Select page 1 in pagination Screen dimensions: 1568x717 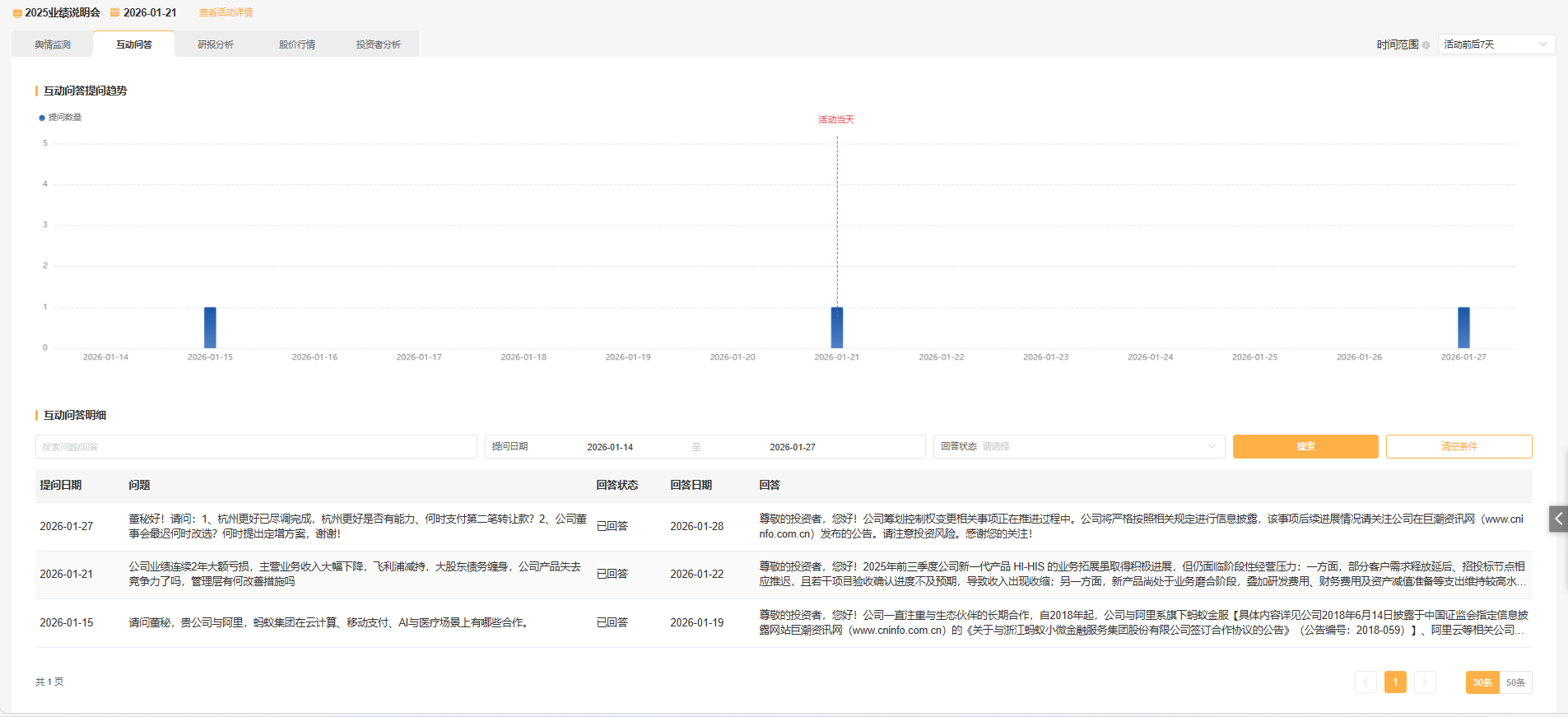point(1395,682)
